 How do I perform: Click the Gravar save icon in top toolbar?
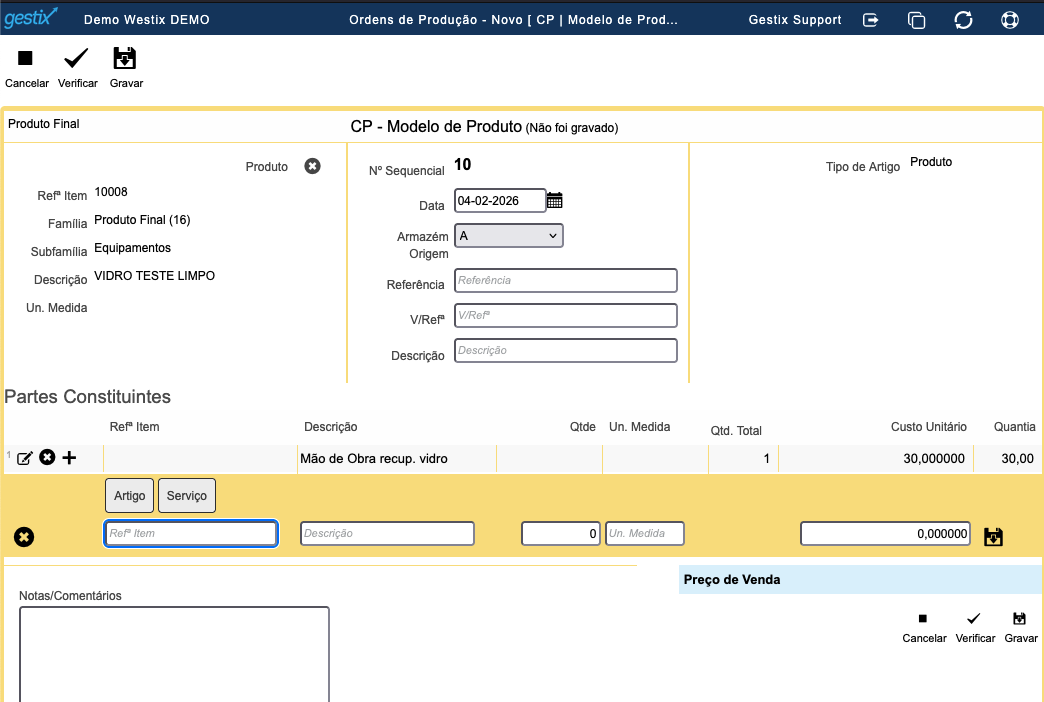[125, 60]
